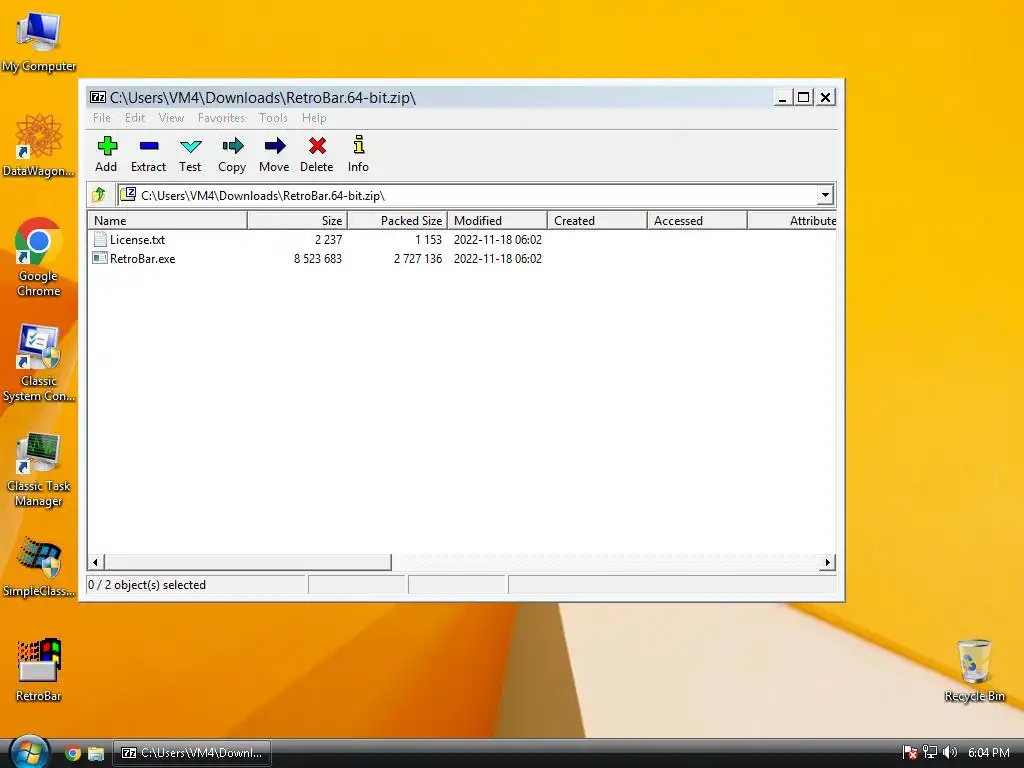Click the 7-Zip taskbar button
The height and width of the screenshot is (768, 1024).
pos(192,753)
